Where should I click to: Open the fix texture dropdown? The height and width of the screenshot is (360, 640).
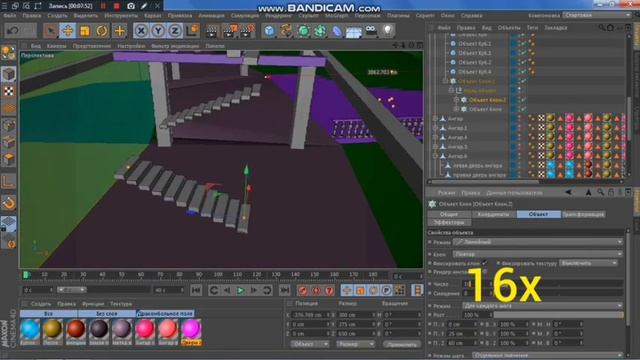(589, 263)
